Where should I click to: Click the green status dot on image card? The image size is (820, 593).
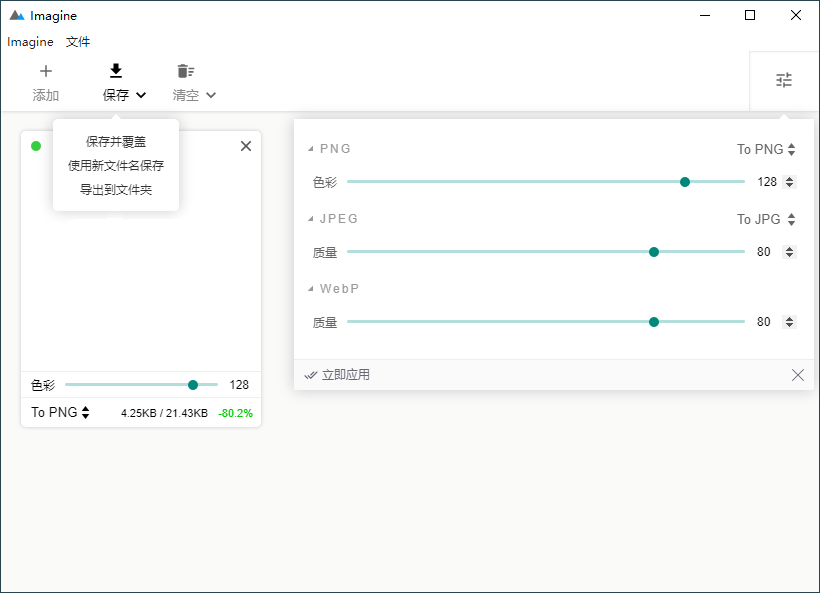pyautogui.click(x=36, y=146)
